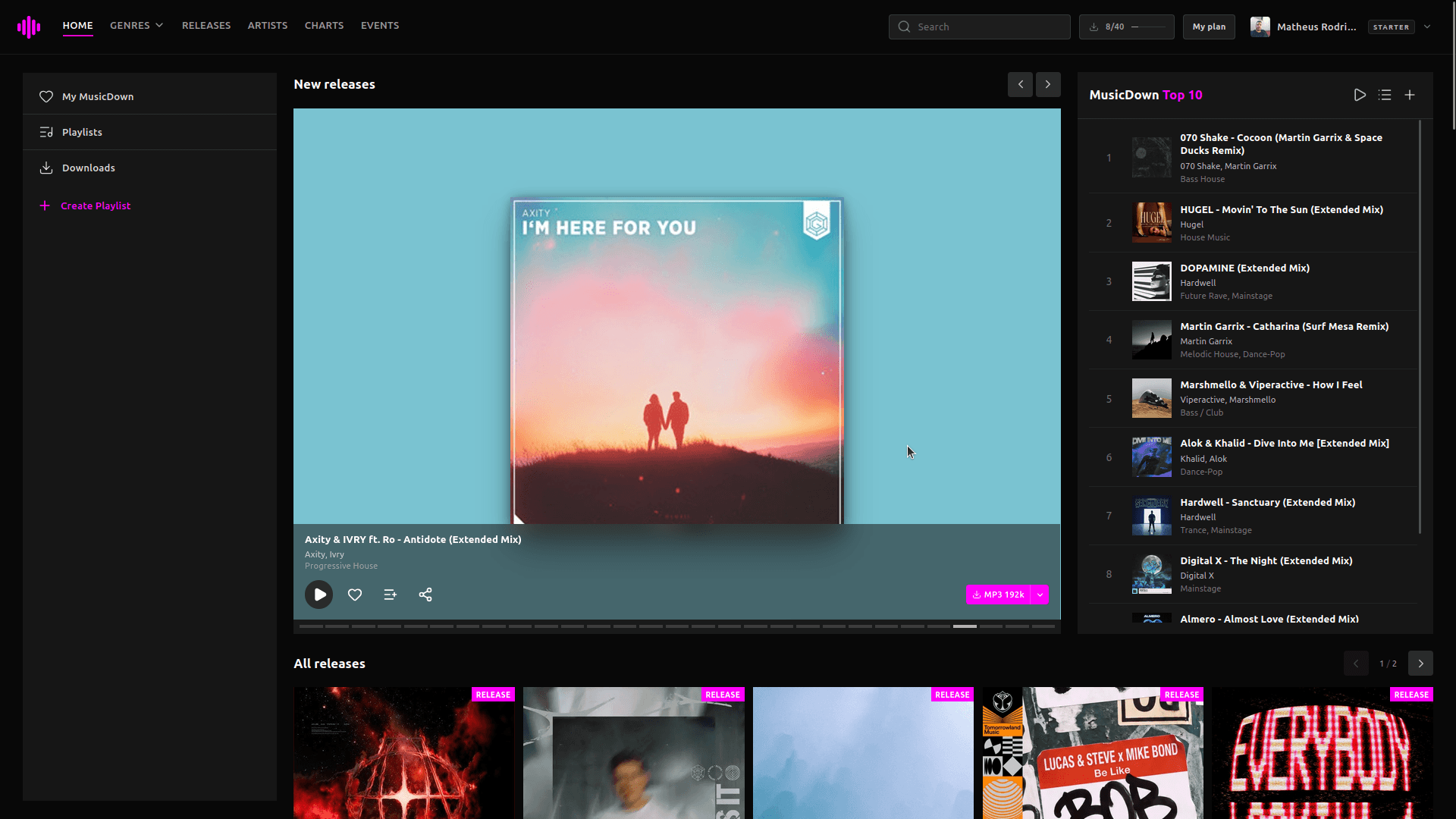This screenshot has height=819, width=1456.
Task: Click the Axity, Ivry artist names
Action: pos(325,554)
